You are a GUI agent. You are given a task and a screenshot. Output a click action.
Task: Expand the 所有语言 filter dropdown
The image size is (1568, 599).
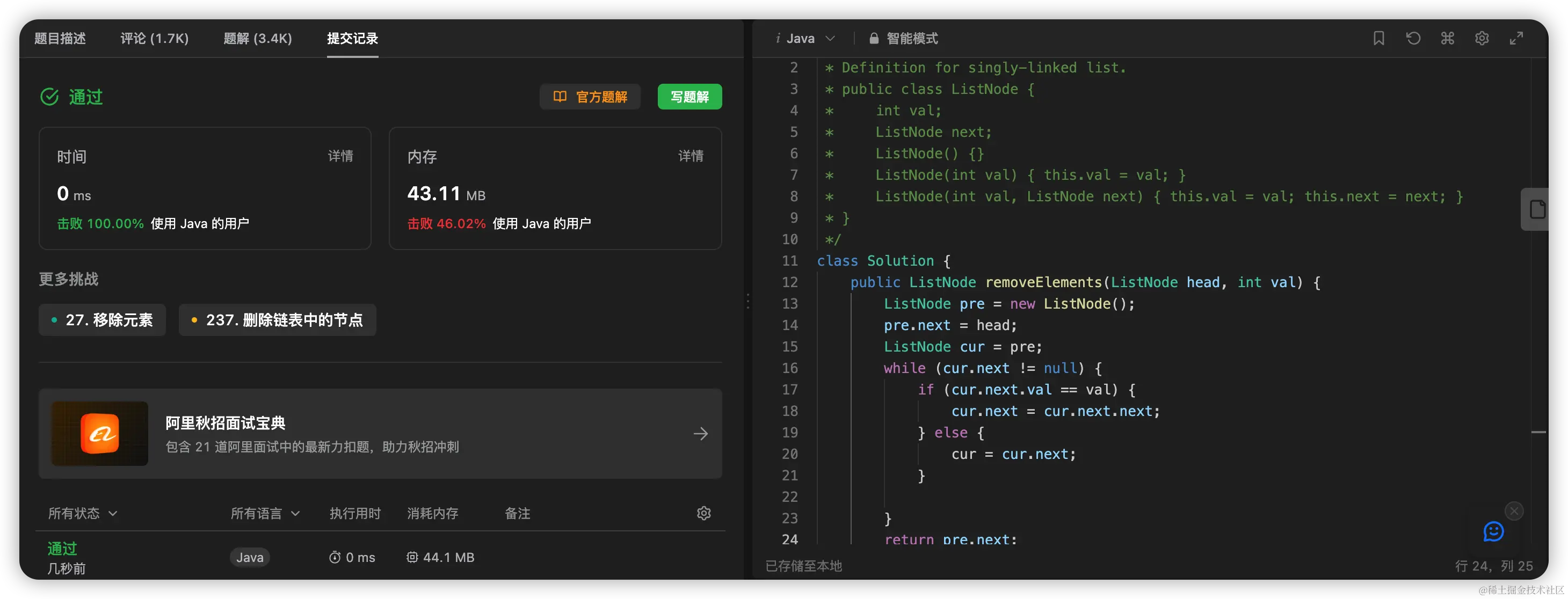point(265,513)
